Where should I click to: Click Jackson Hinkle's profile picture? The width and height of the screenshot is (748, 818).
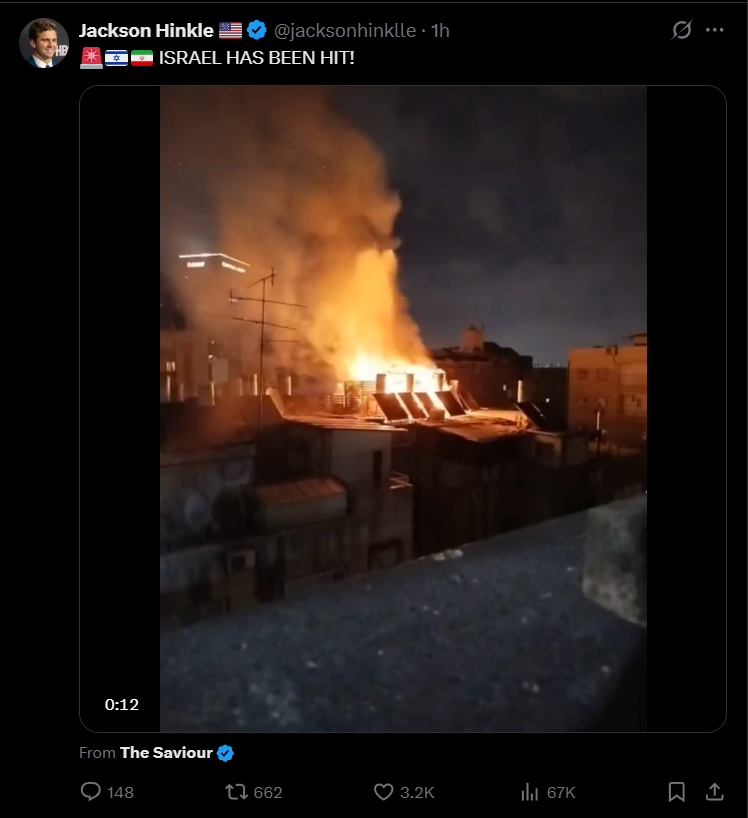[x=44, y=43]
